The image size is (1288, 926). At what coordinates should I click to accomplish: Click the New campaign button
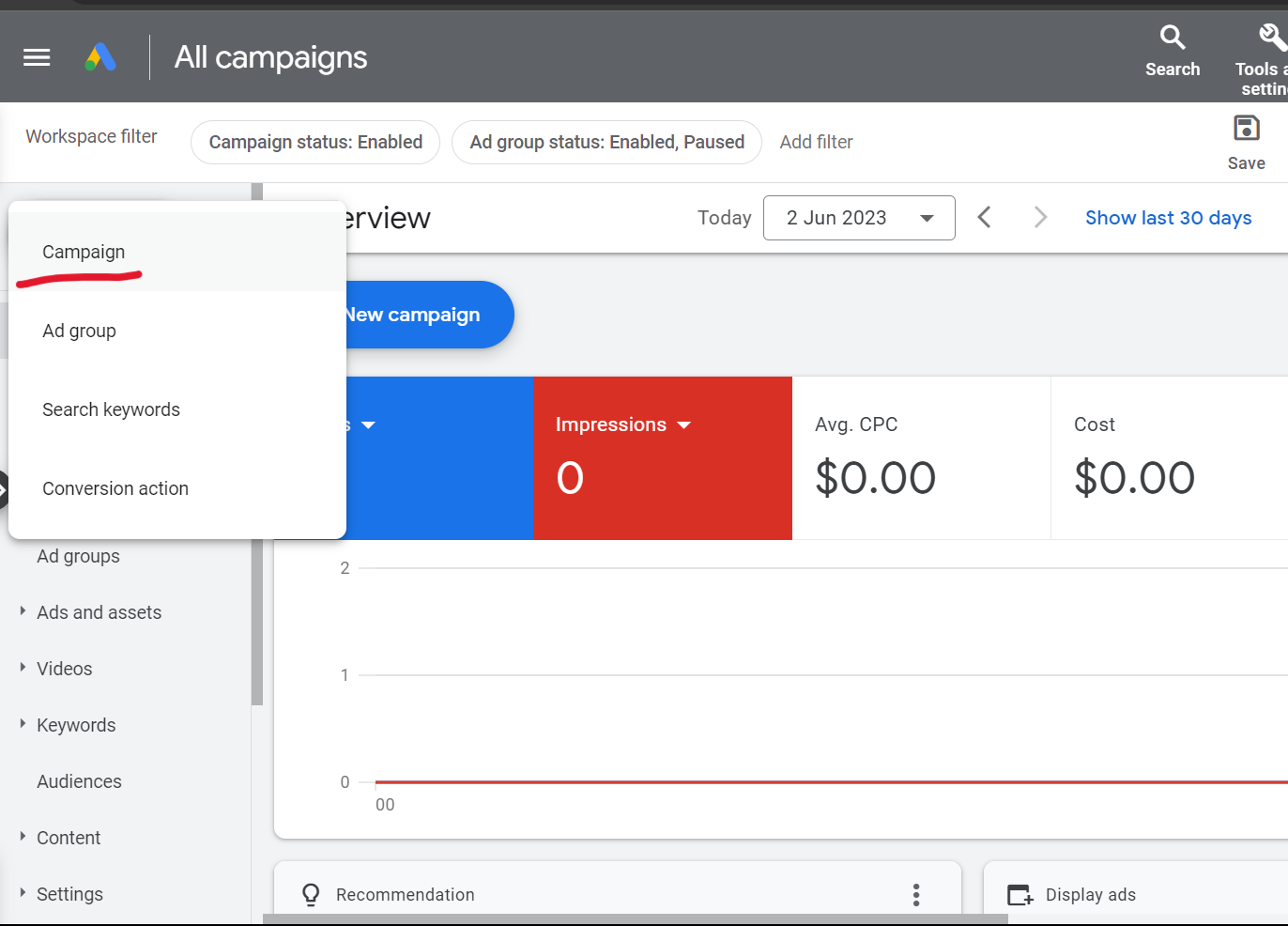(x=430, y=315)
